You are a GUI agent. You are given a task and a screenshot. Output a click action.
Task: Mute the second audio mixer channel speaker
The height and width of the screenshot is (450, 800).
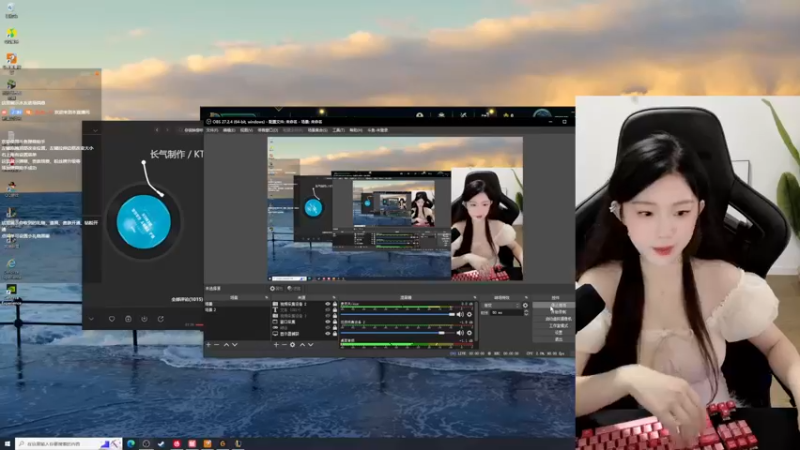(460, 333)
